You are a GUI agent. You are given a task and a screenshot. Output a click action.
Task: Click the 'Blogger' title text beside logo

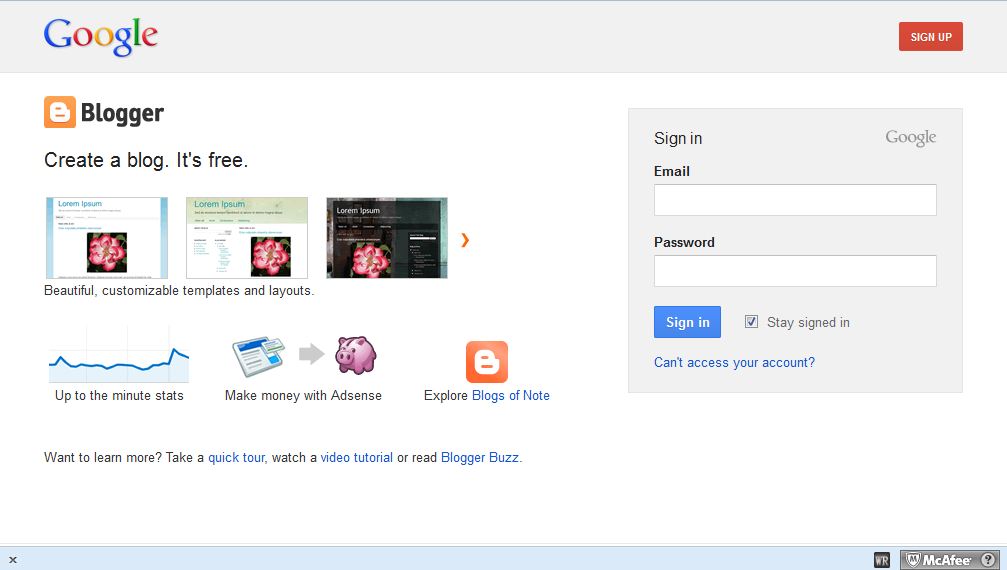pyautogui.click(x=122, y=114)
